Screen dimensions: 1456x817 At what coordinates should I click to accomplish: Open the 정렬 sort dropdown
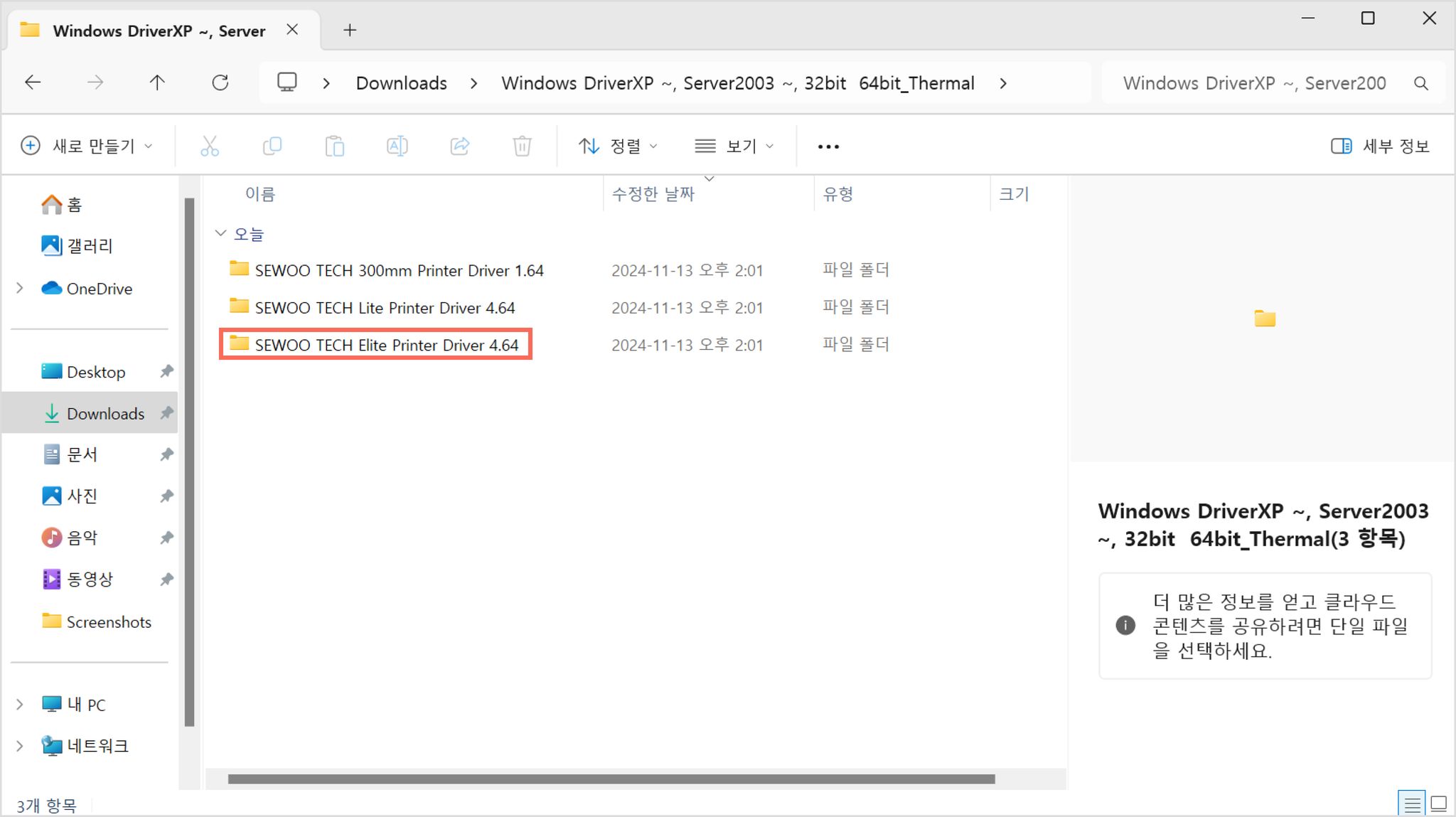click(x=618, y=146)
